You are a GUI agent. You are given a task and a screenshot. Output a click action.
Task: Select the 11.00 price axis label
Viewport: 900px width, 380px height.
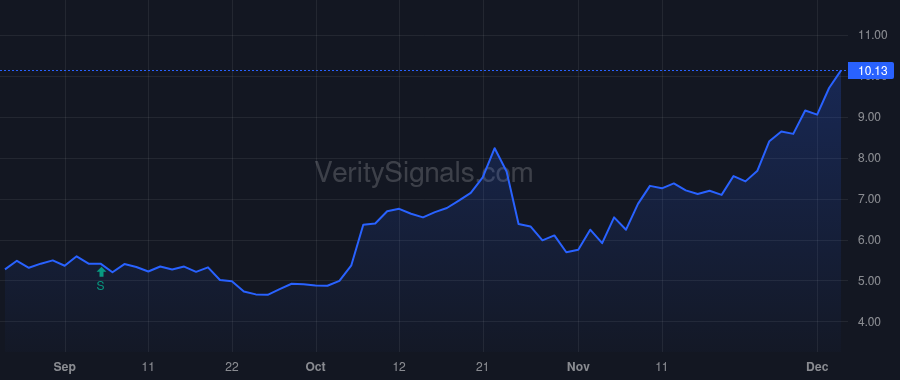pyautogui.click(x=872, y=36)
